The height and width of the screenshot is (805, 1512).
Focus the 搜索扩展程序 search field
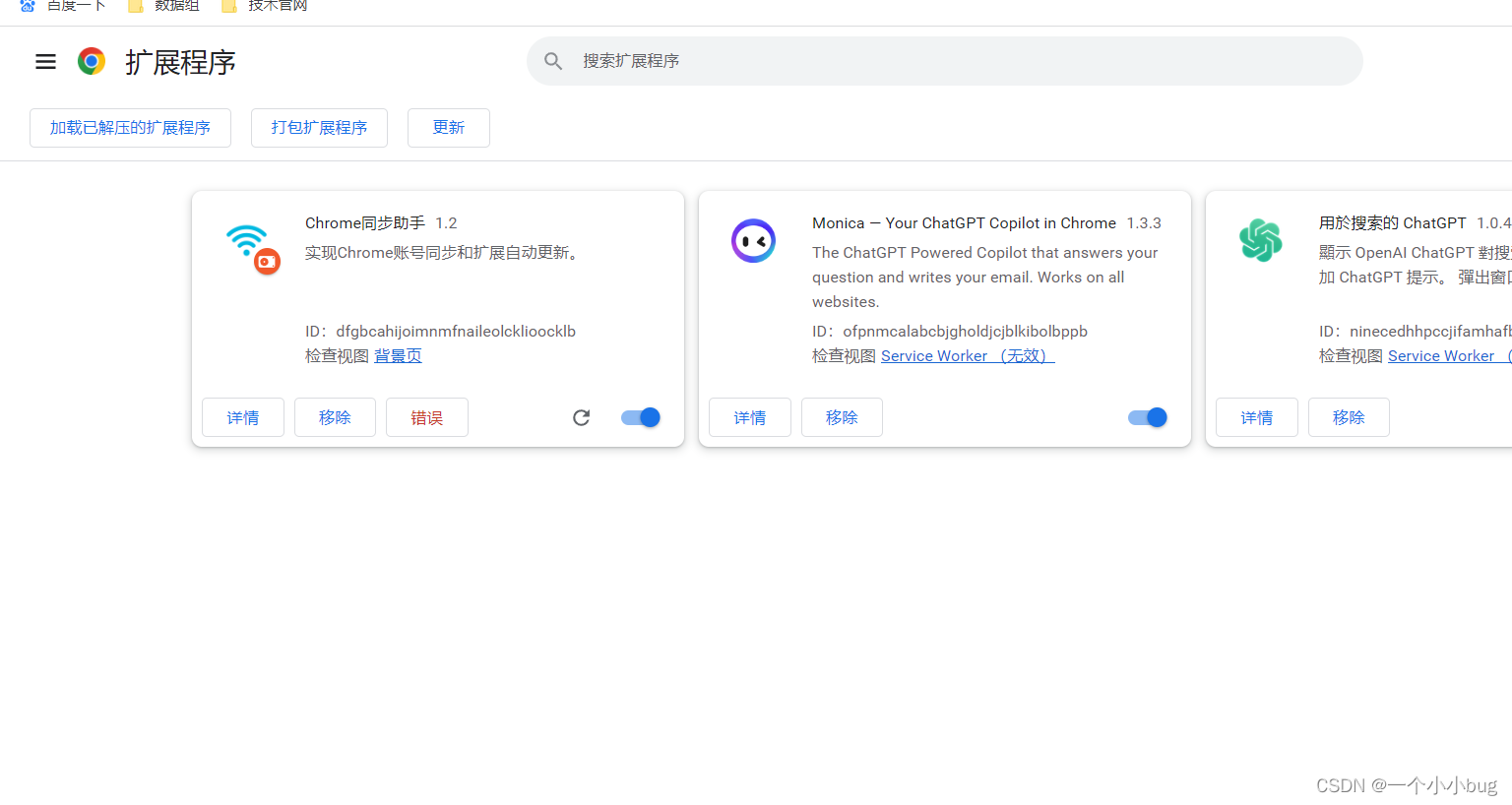click(945, 61)
